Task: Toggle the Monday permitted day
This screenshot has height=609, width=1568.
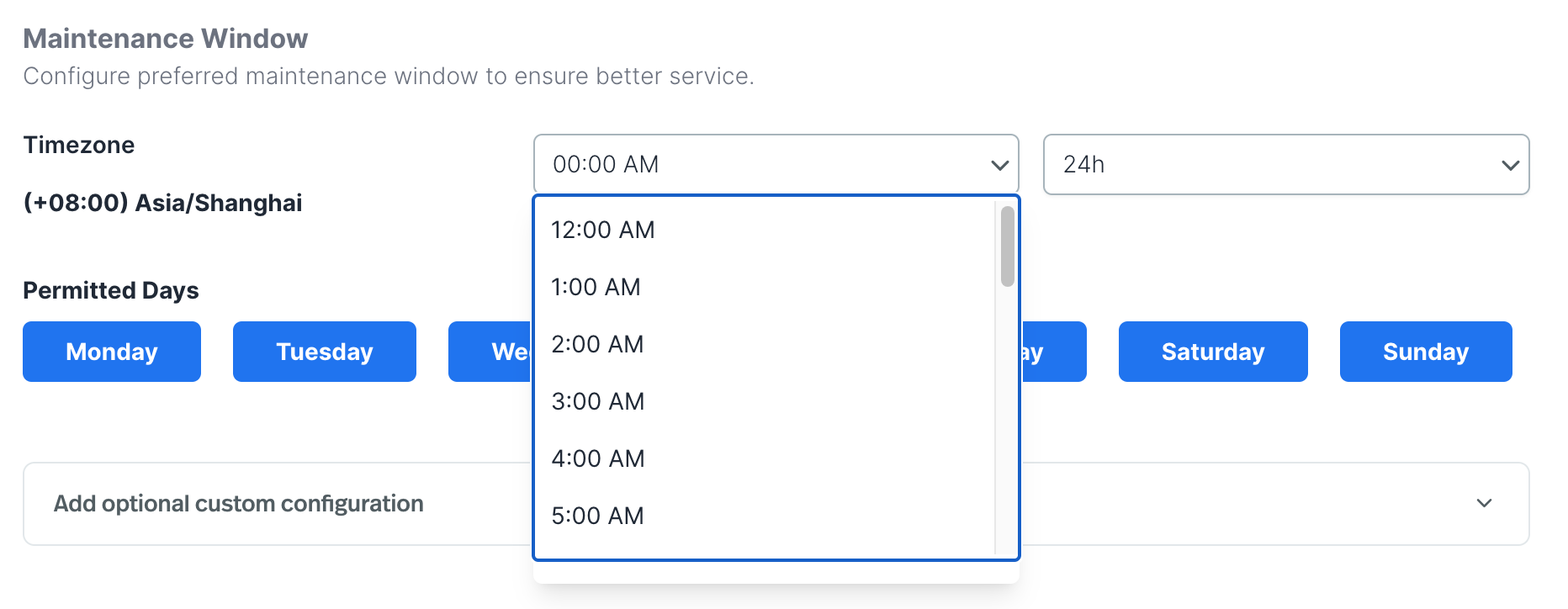Action: (x=112, y=352)
